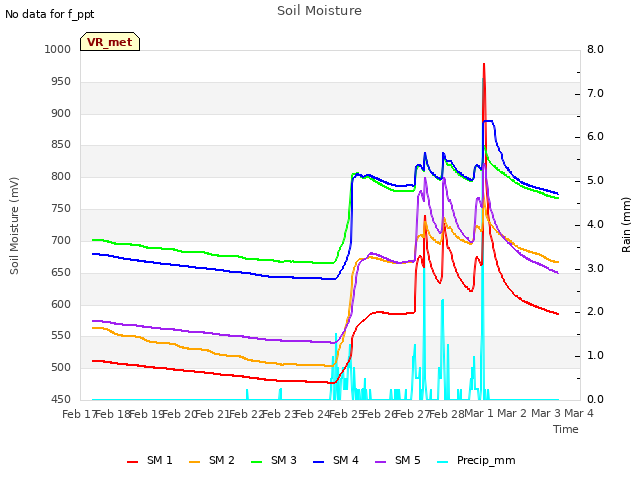Click the Mar 4 x-axis tick label
Viewport: 640px width, 480px height.
coord(579,413)
